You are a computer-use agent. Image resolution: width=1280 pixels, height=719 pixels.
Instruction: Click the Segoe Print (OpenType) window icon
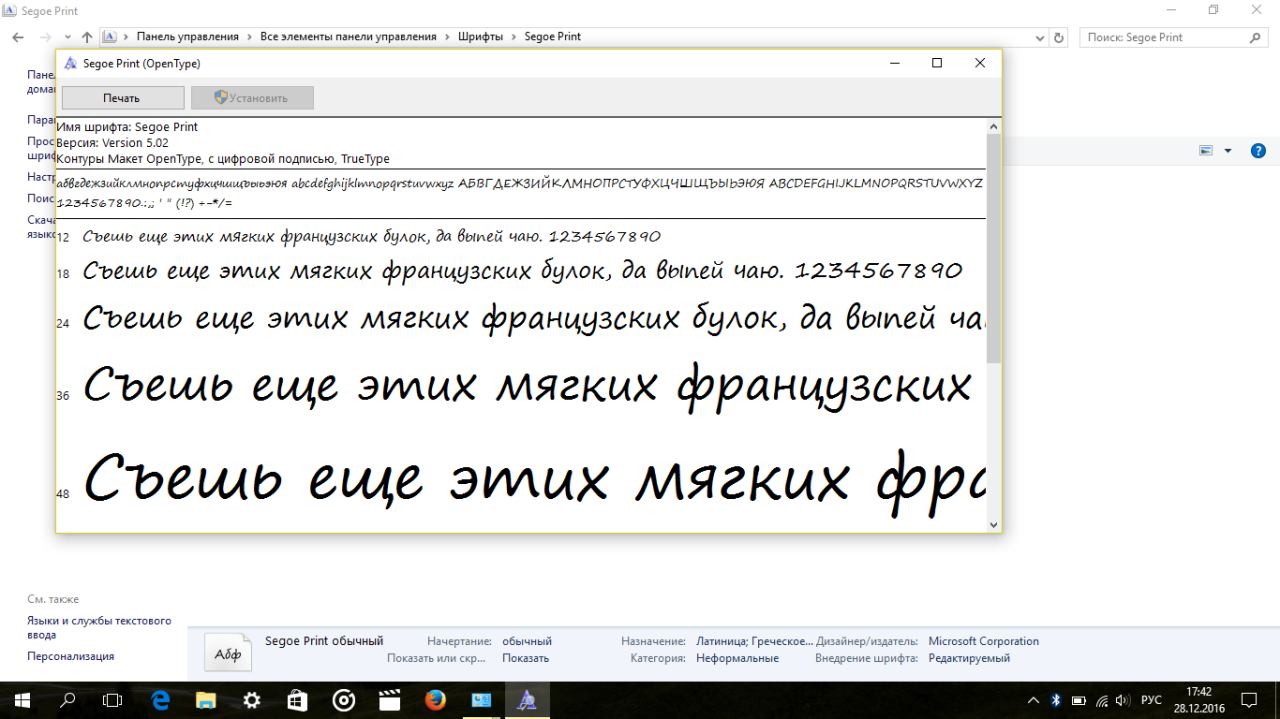(x=70, y=63)
